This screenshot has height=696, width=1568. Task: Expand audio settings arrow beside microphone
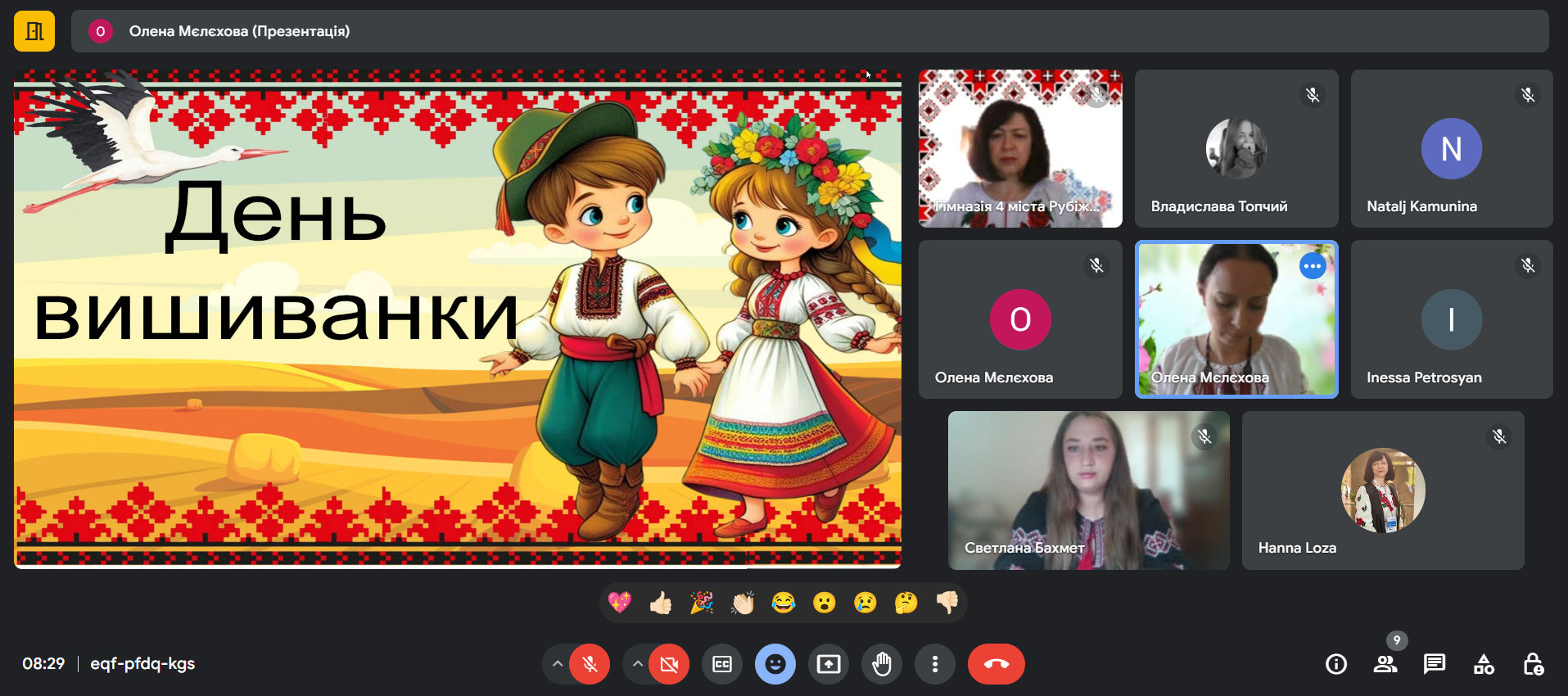point(557,664)
